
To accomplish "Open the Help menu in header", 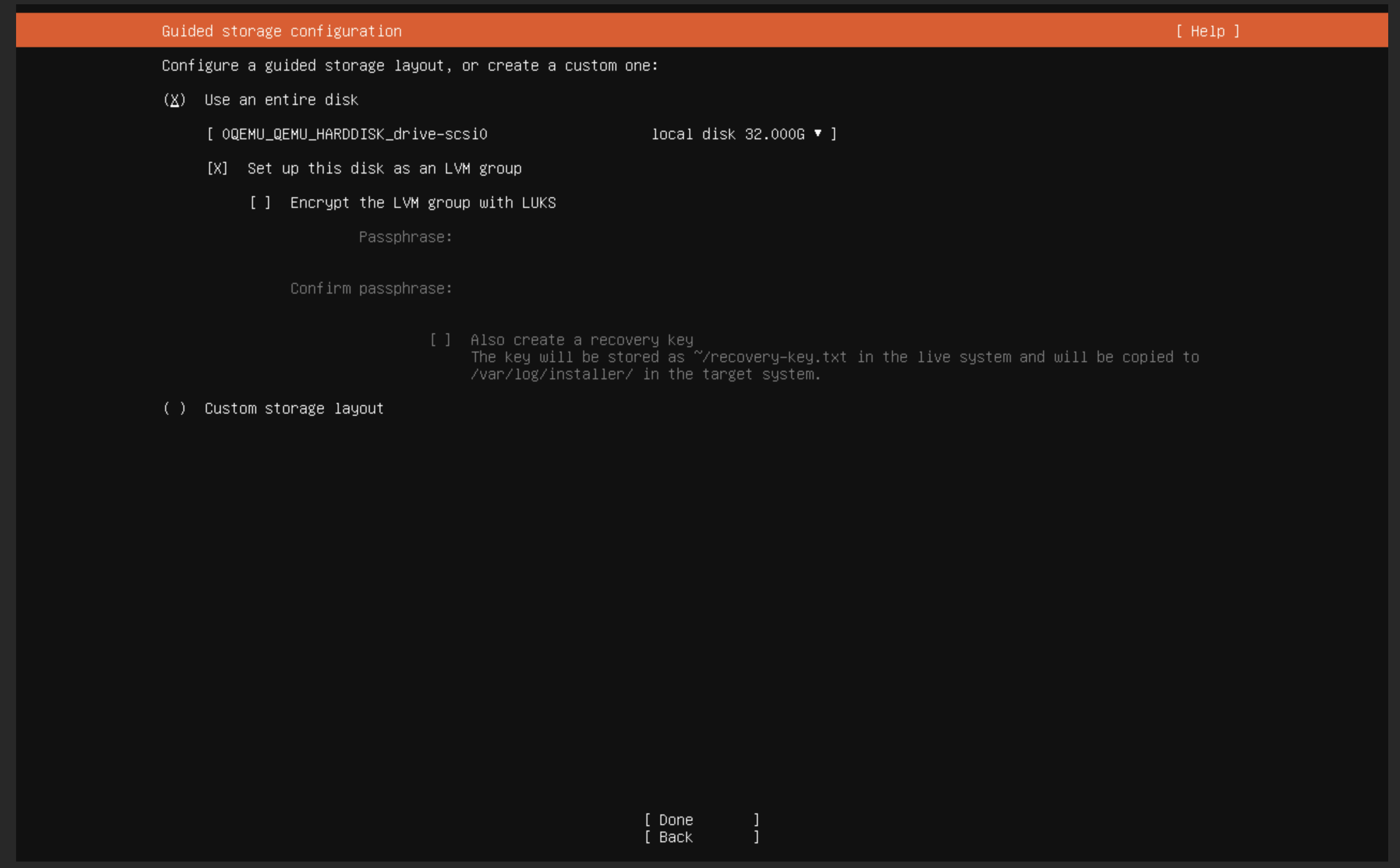I will 1208,31.
